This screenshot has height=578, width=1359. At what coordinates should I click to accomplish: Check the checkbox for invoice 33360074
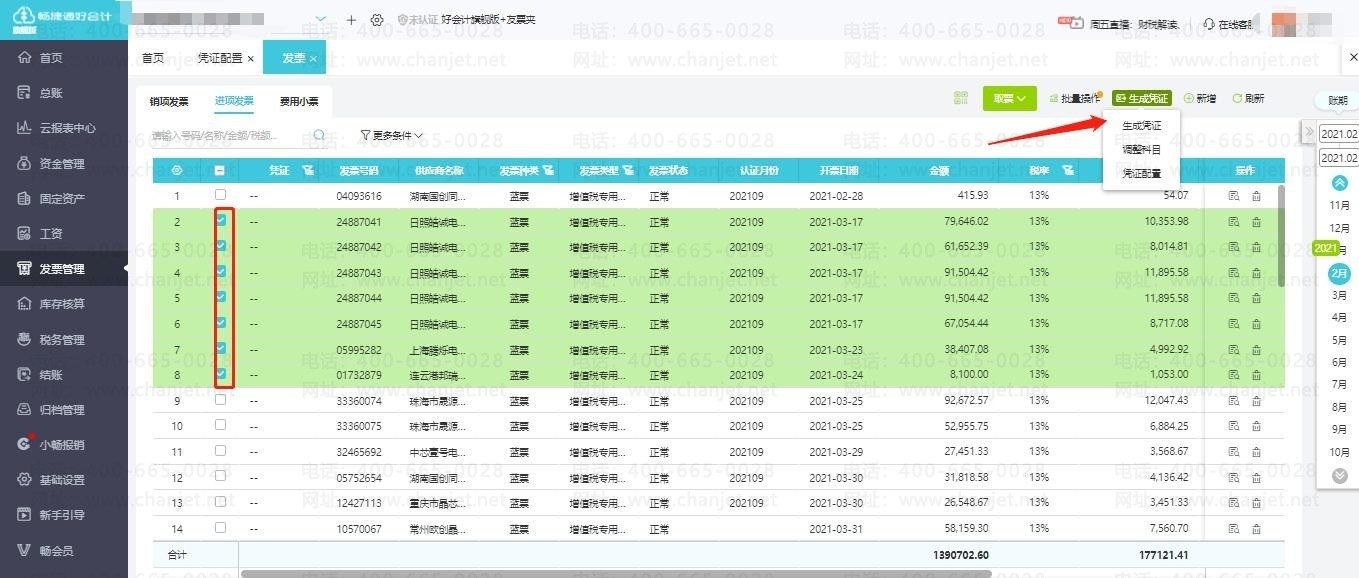pyautogui.click(x=220, y=399)
